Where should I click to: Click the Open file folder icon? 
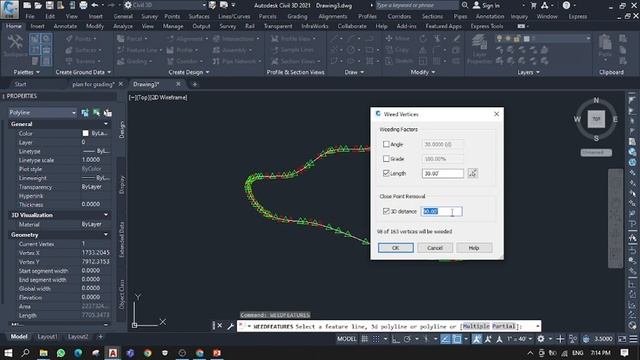point(38,5)
